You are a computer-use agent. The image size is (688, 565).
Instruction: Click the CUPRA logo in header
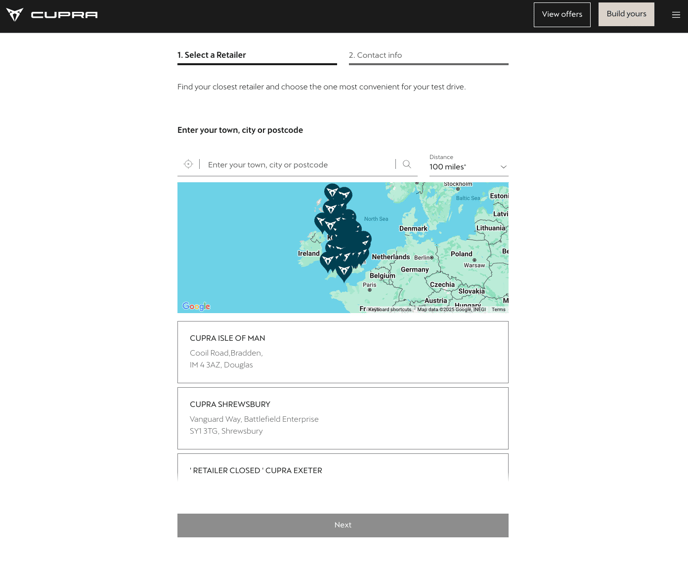[x=52, y=15]
